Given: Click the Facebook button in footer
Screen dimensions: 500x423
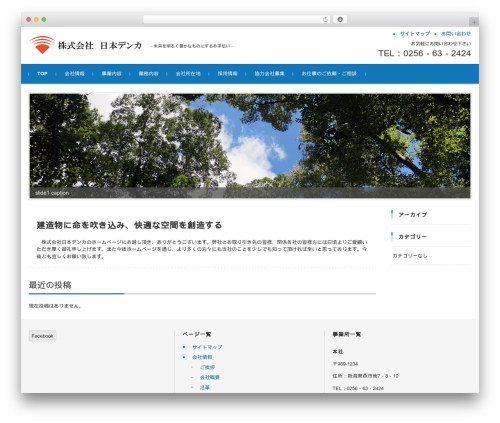Looking at the screenshot, I should 42,336.
